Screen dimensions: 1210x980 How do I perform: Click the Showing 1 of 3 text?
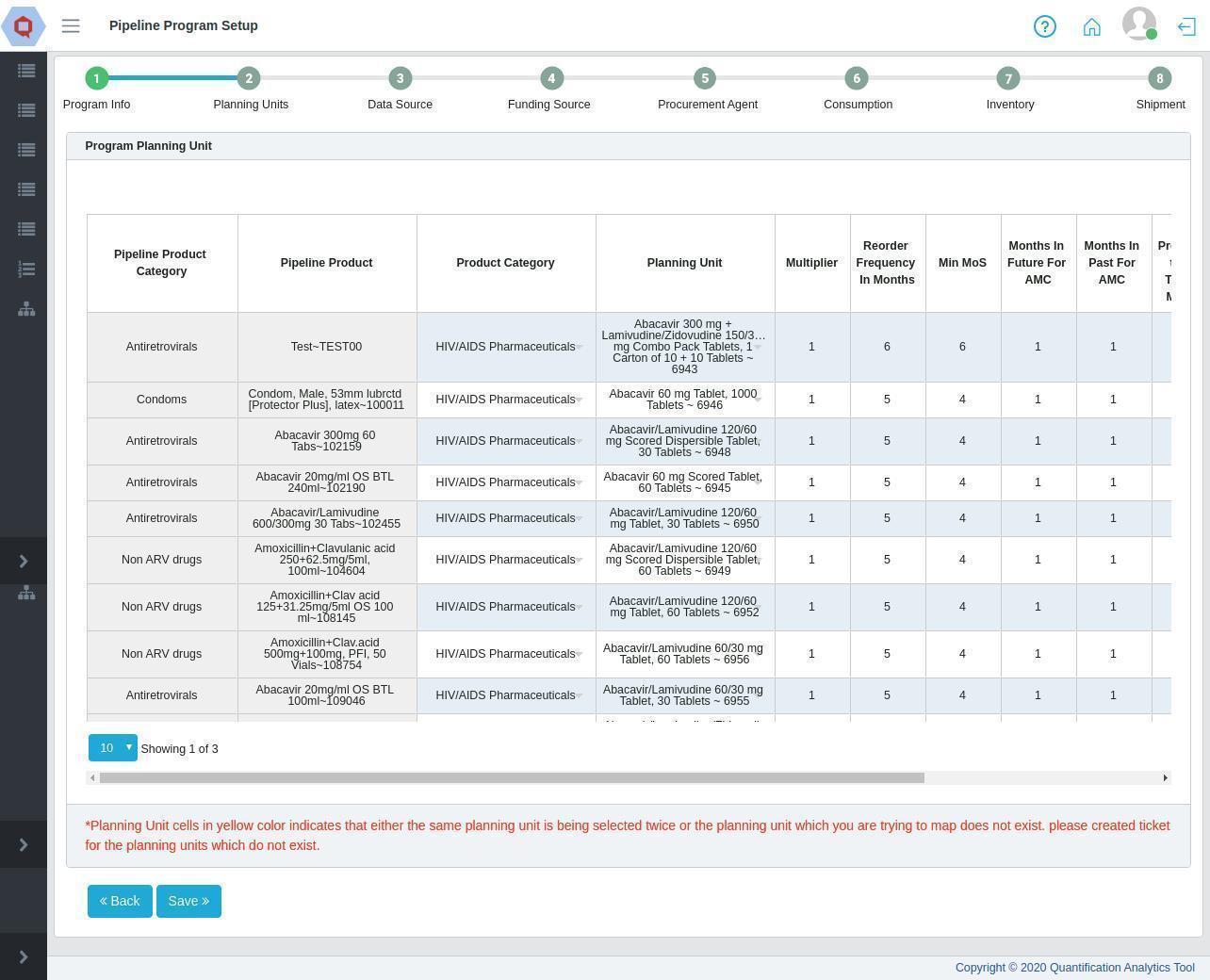179,749
